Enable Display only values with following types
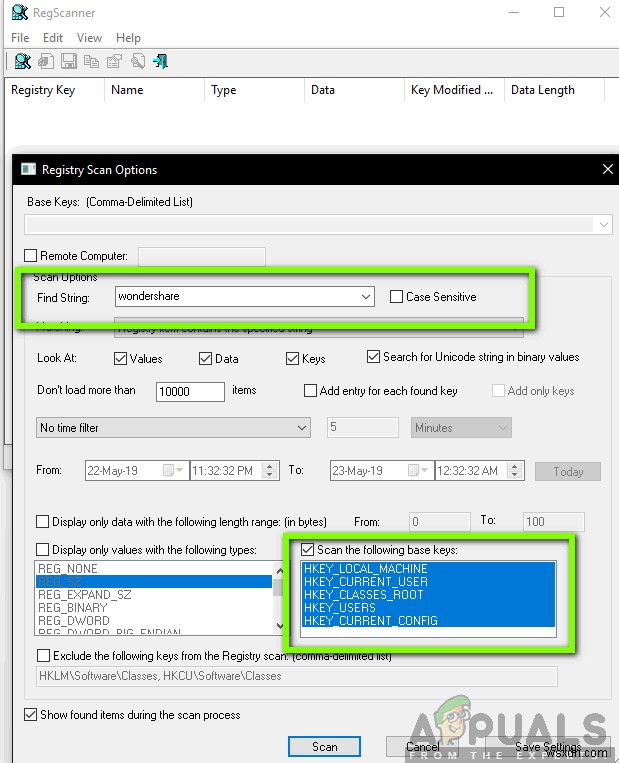619x763 pixels. click(x=42, y=549)
